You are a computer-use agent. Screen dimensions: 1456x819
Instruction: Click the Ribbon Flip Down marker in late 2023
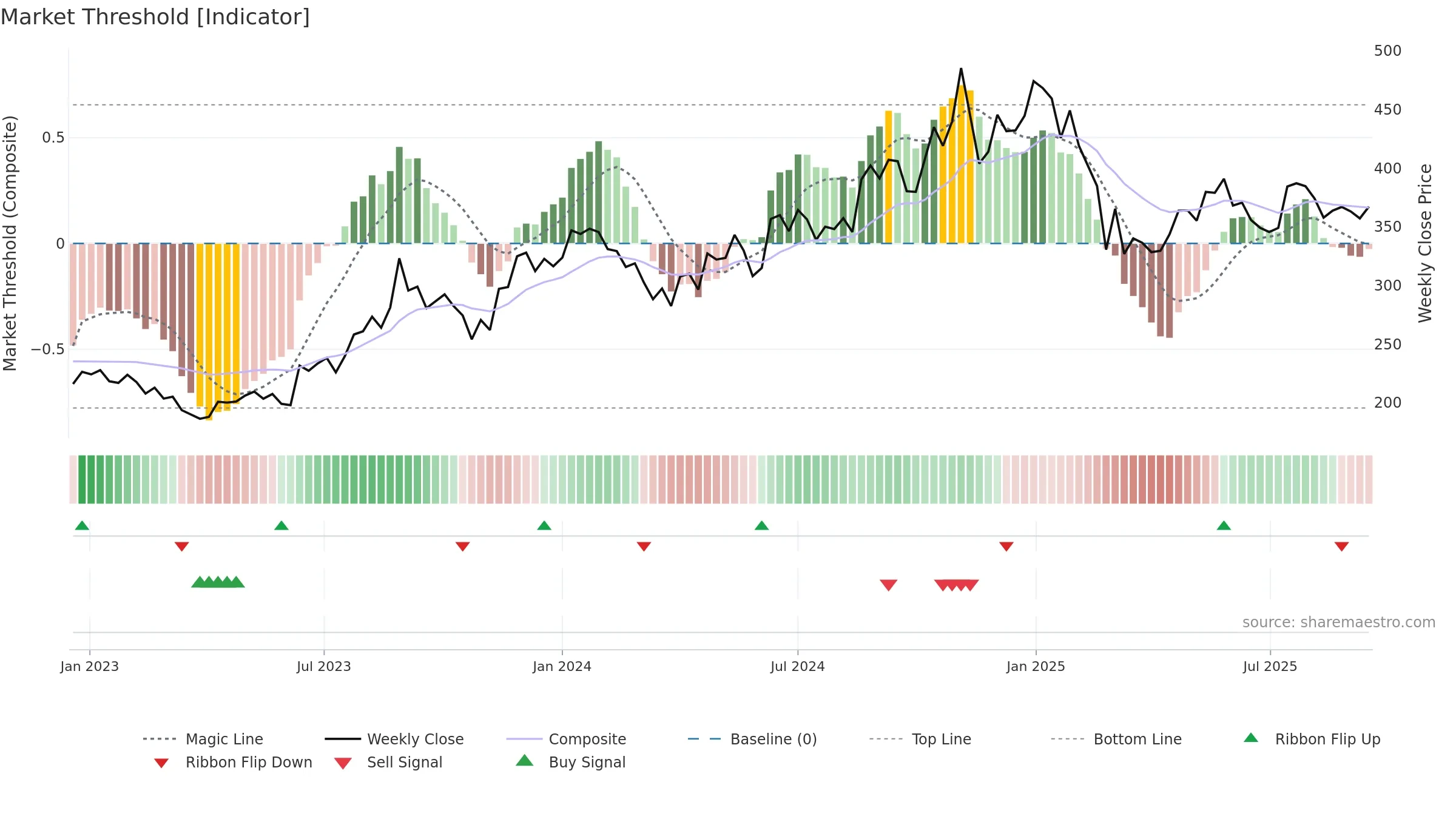[x=463, y=547]
